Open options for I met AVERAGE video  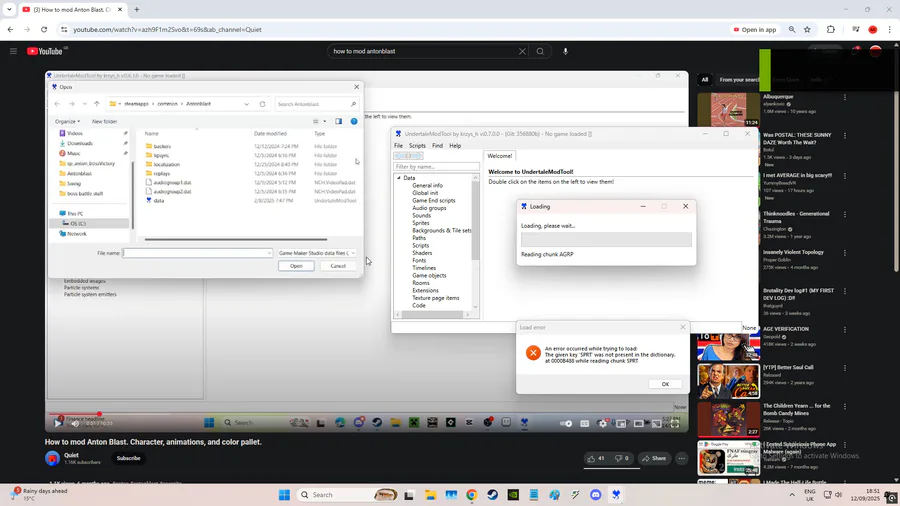click(x=845, y=176)
